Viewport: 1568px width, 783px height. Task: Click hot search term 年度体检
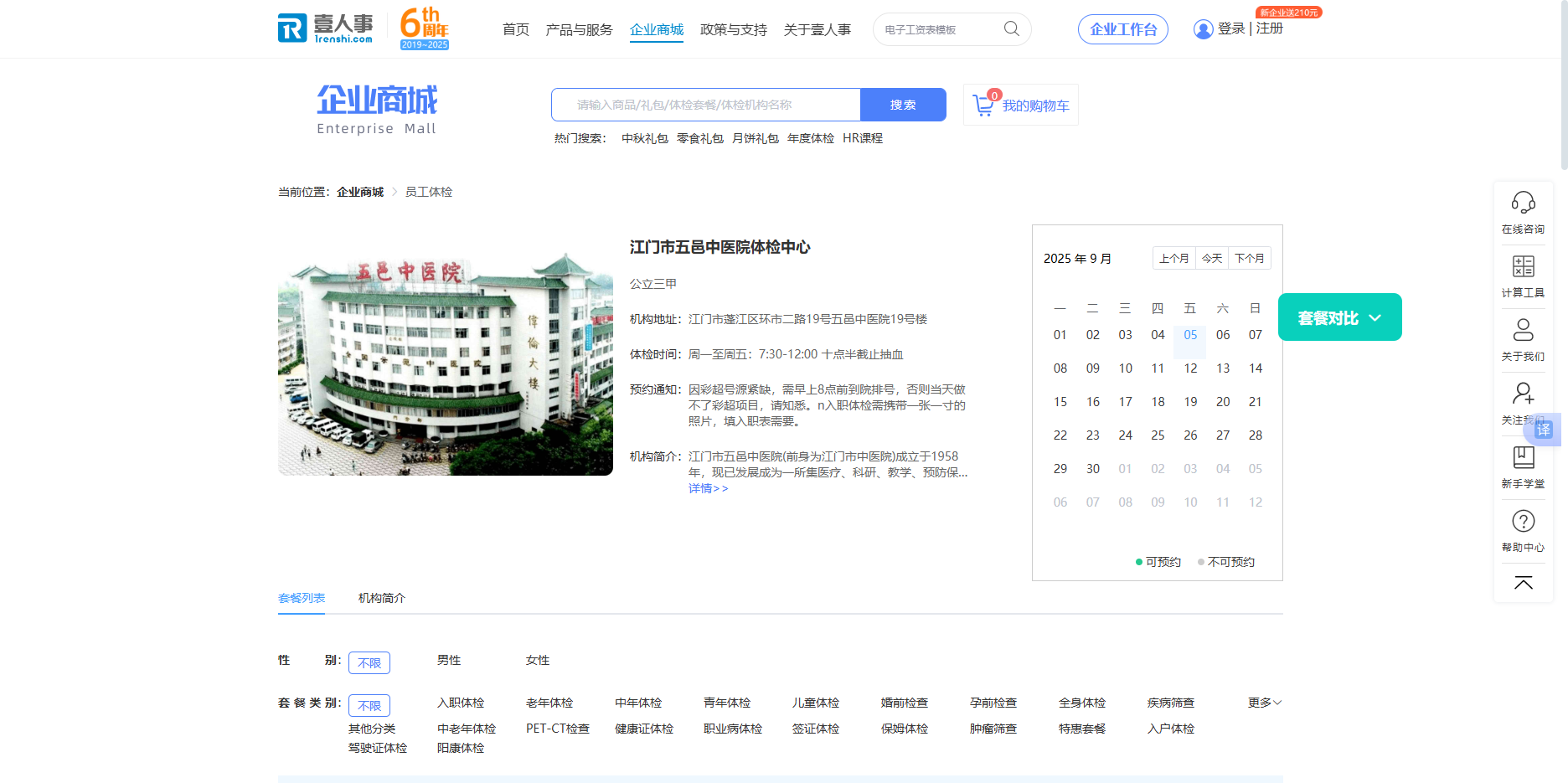pyautogui.click(x=811, y=138)
